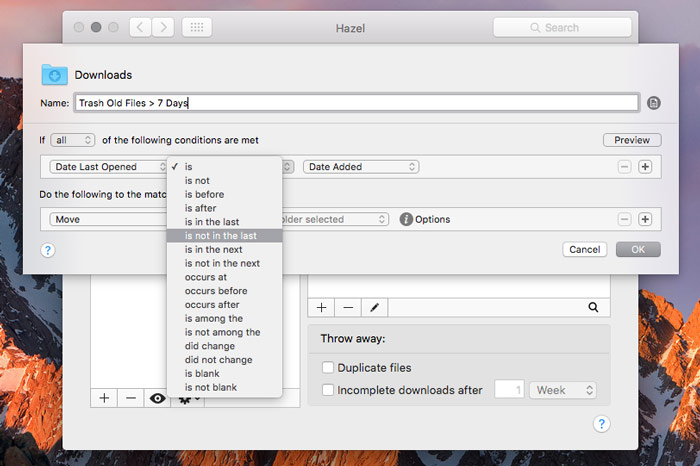Choose 'occurs before' from the list

(x=218, y=291)
